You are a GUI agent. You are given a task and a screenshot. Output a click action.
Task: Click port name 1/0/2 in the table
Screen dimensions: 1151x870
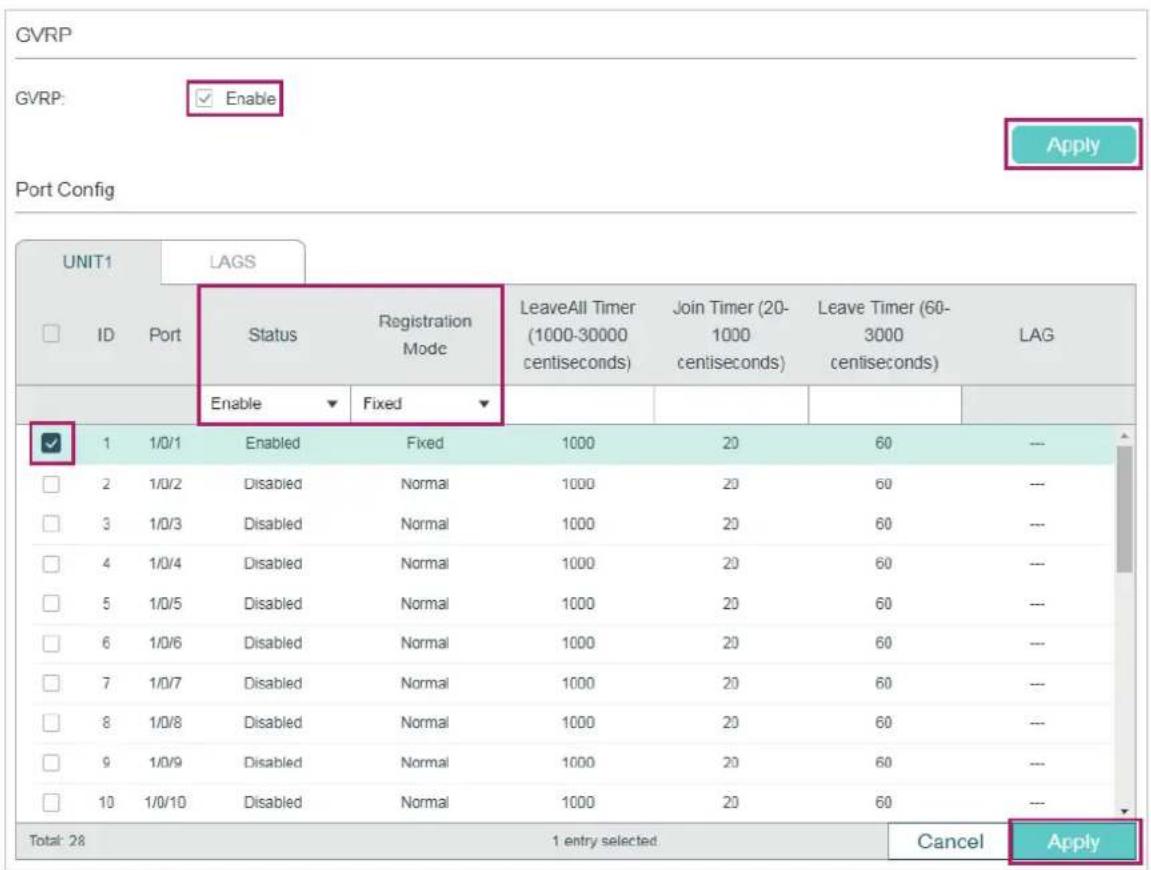pos(164,485)
